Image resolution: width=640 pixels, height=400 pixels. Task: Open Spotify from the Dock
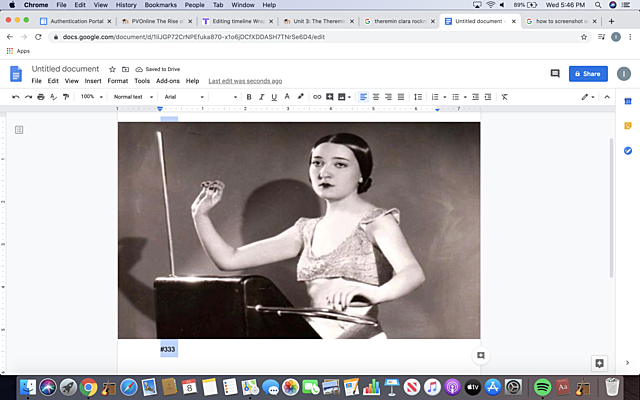[x=542, y=387]
